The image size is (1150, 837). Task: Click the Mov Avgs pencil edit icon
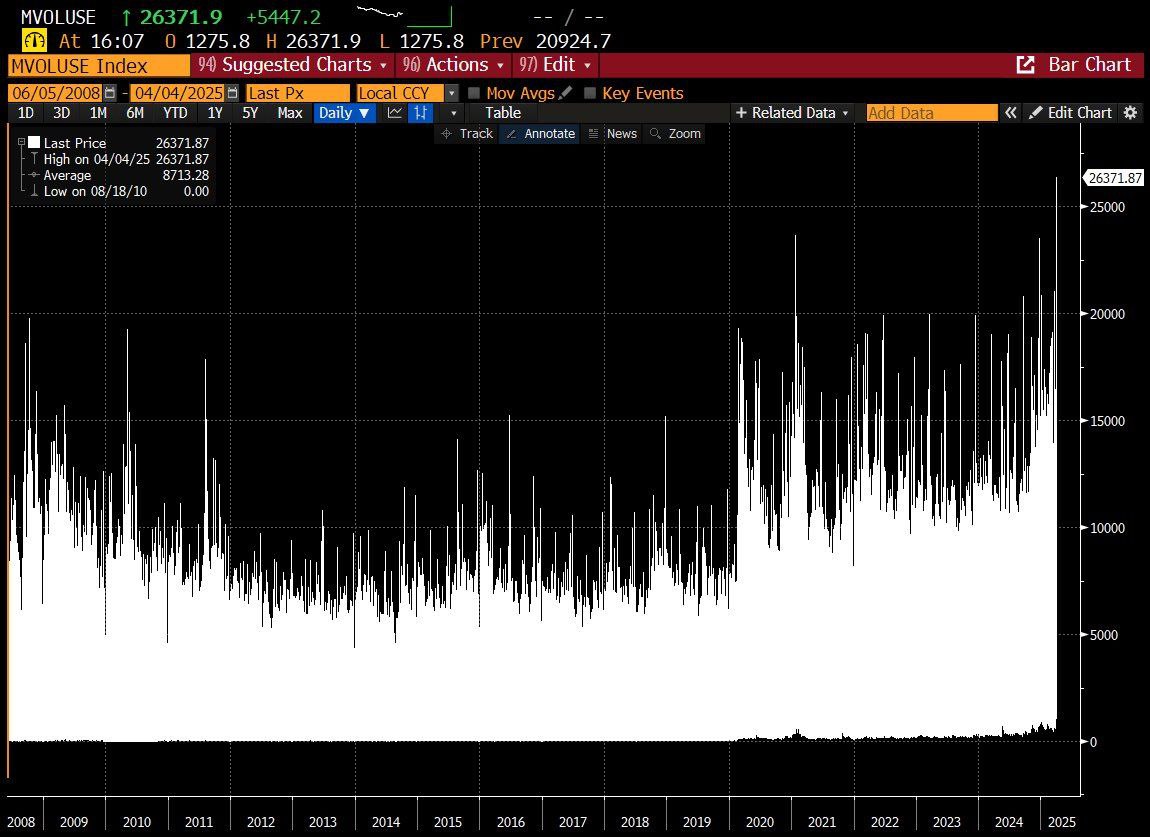[x=566, y=93]
